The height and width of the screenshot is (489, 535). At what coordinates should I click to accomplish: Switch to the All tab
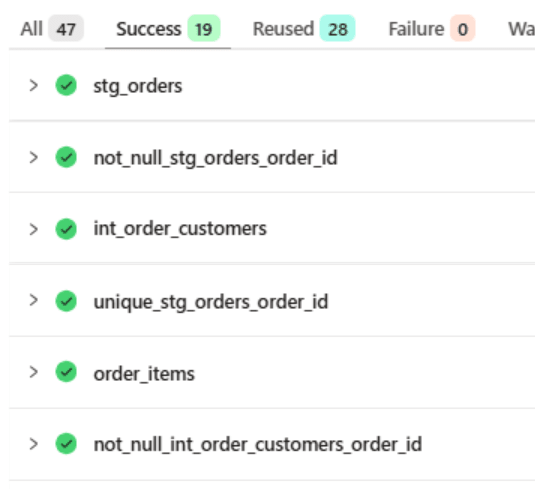click(52, 29)
